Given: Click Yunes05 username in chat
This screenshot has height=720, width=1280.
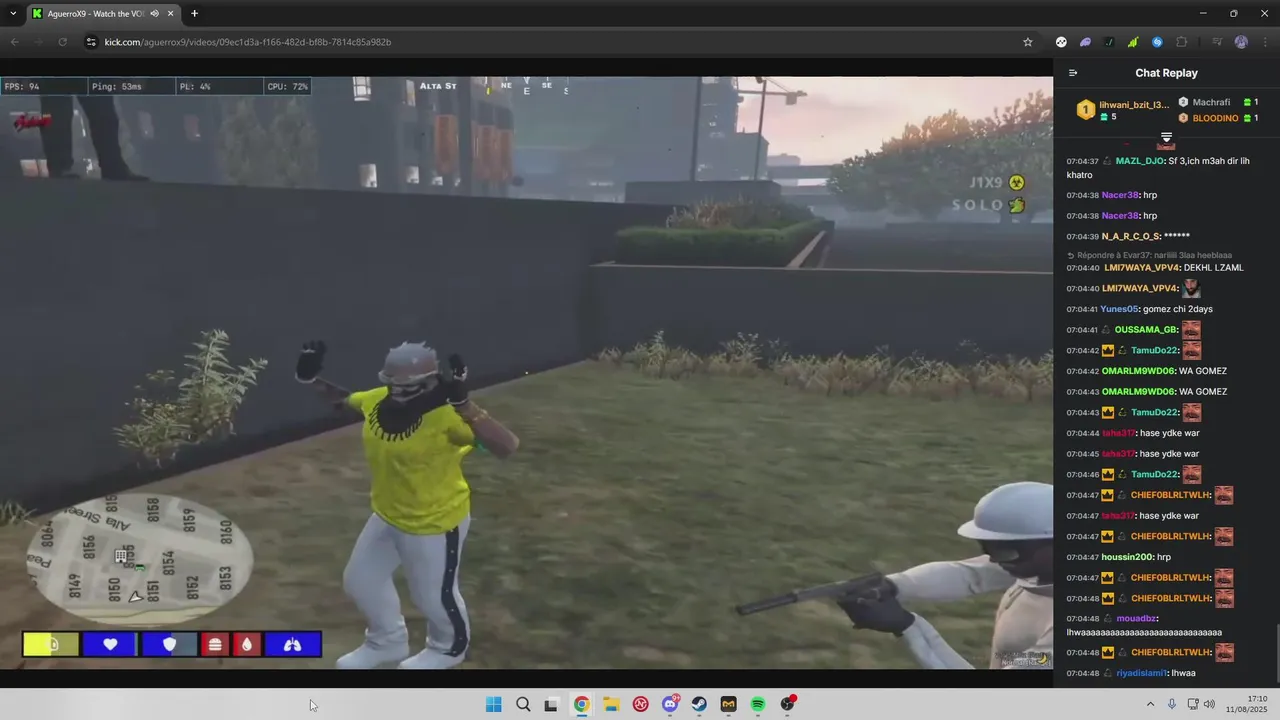Looking at the screenshot, I should coord(1119,309).
